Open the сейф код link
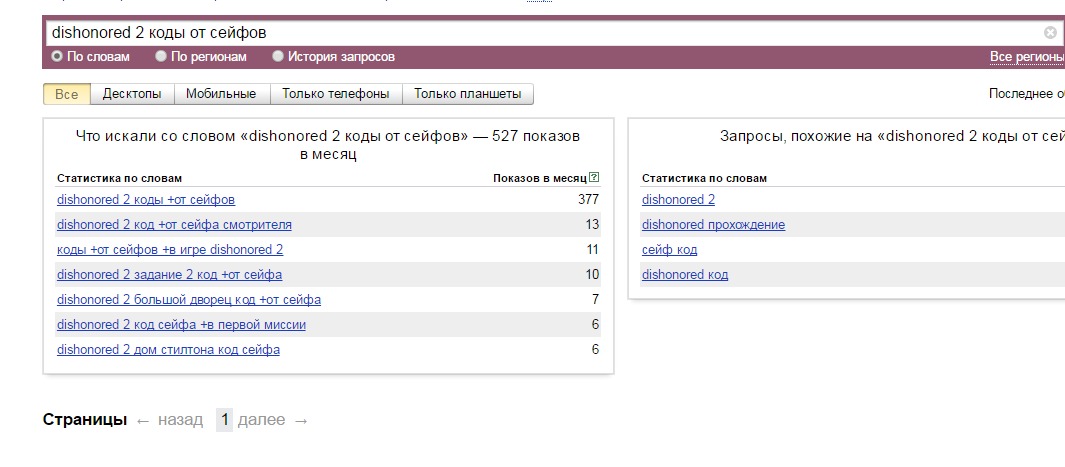Screen dimensions: 1065x467 click(669, 250)
